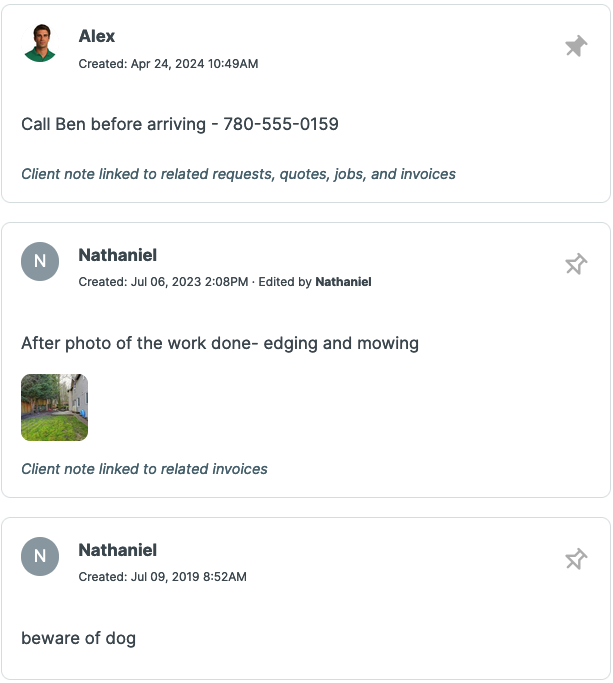Pin the beware of dog note
This screenshot has width=613, height=683.
click(x=576, y=559)
